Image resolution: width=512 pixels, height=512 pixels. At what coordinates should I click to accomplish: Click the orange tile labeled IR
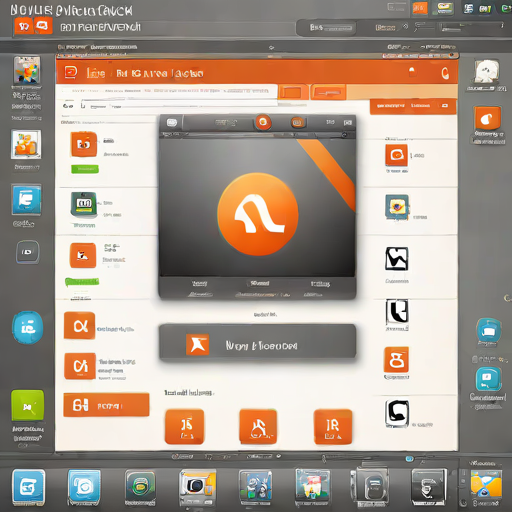tap(333, 427)
